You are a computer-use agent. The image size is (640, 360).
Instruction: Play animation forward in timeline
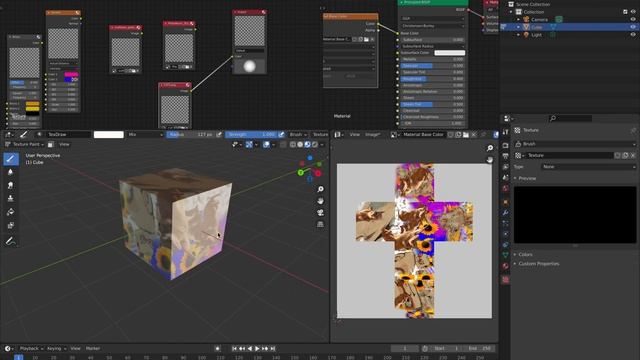257,348
